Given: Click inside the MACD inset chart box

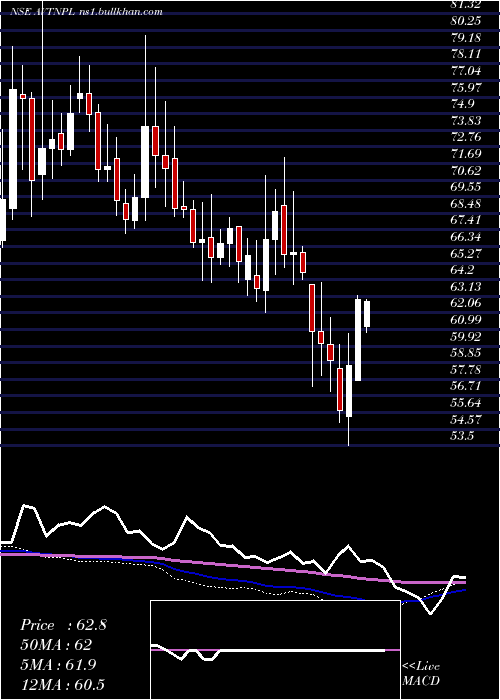Looking at the screenshot, I should (x=275, y=650).
